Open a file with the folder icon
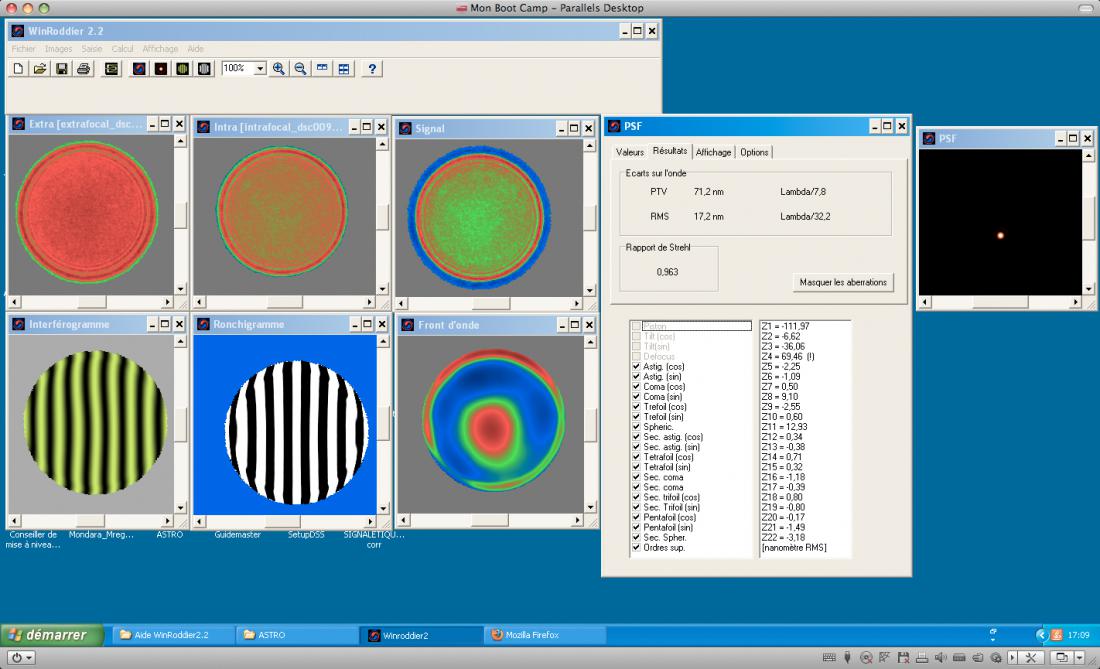This screenshot has height=669, width=1100. click(40, 69)
